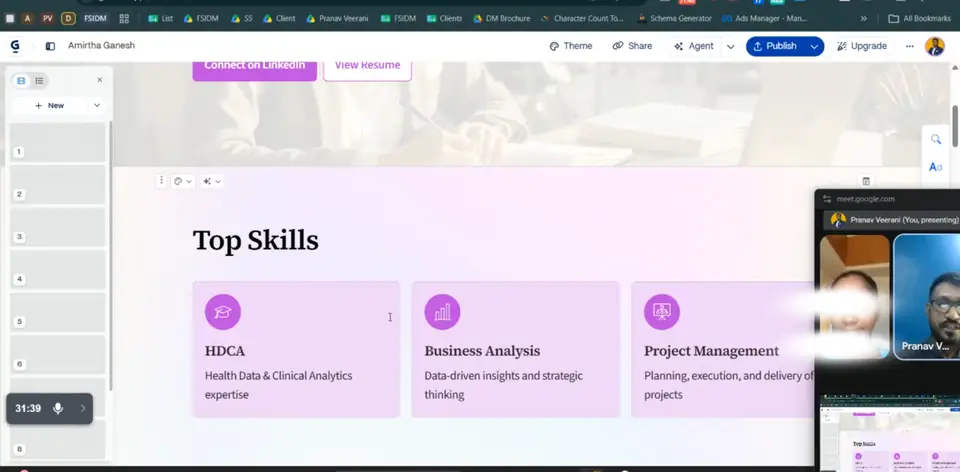Open the Agent assistant
Viewport: 960px width, 472px height.
click(x=694, y=46)
